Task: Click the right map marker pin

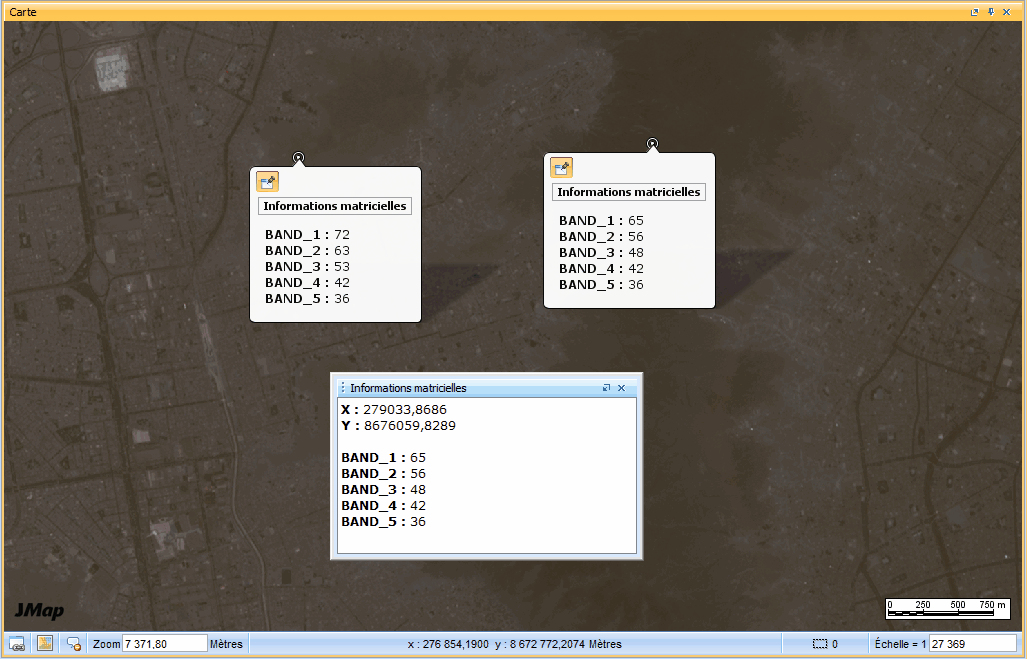Action: coord(652,144)
